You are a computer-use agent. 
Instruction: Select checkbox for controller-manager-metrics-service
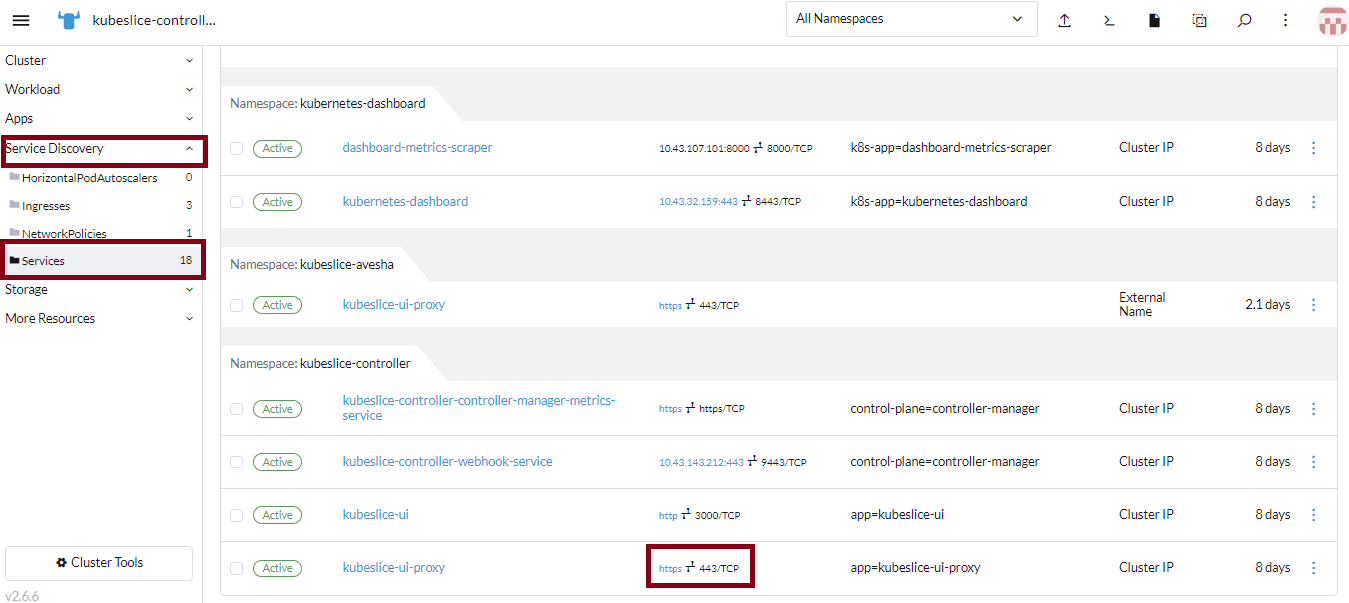pyautogui.click(x=236, y=409)
